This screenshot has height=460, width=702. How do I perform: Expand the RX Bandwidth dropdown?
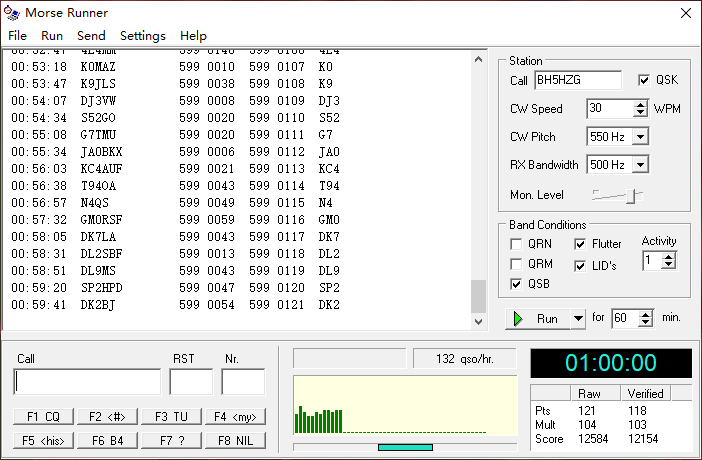(x=641, y=165)
